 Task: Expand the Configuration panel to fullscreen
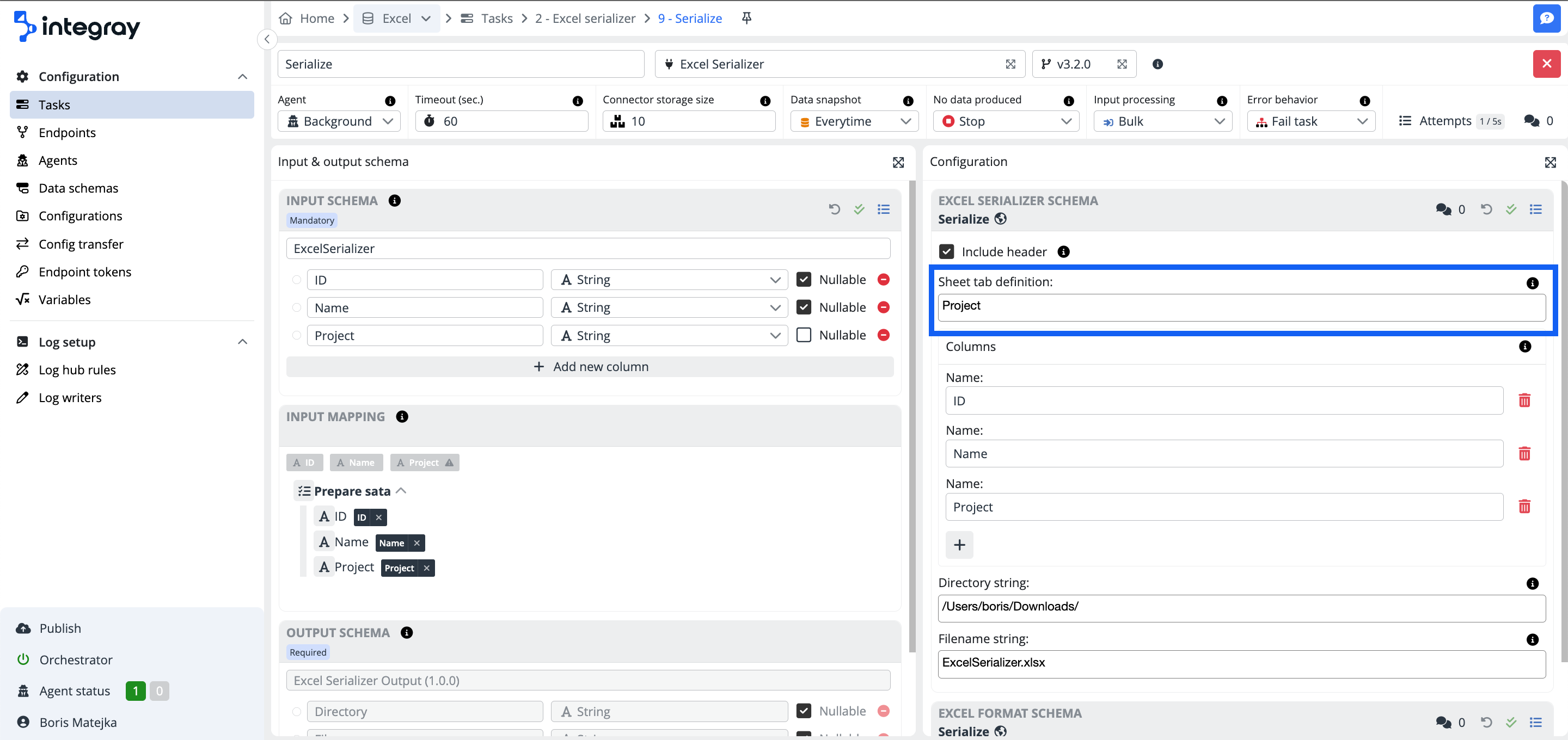coord(1549,162)
